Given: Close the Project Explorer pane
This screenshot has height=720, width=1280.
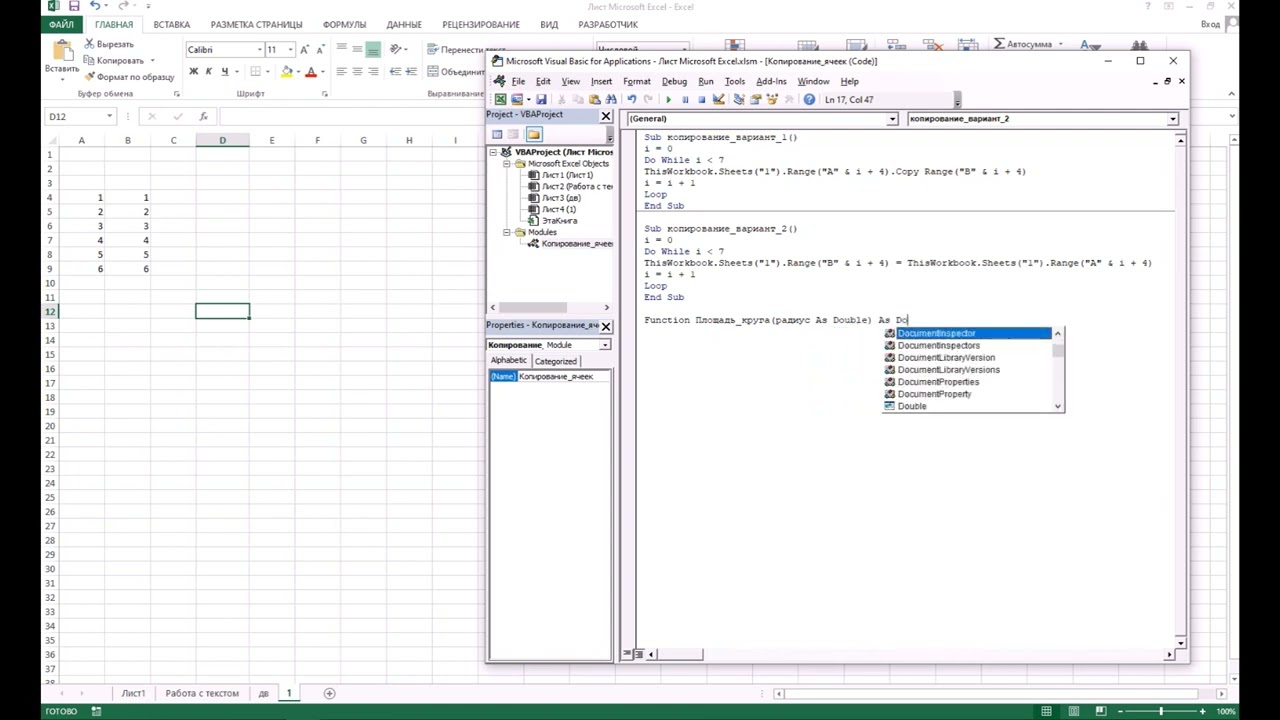Looking at the screenshot, I should tap(605, 116).
